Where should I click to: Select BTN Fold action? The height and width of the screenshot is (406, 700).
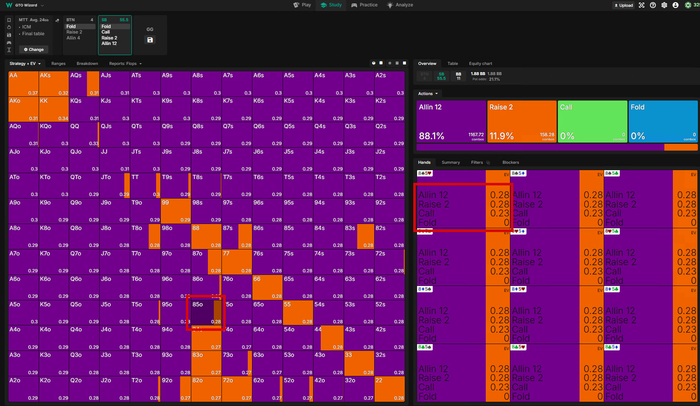pyautogui.click(x=80, y=26)
